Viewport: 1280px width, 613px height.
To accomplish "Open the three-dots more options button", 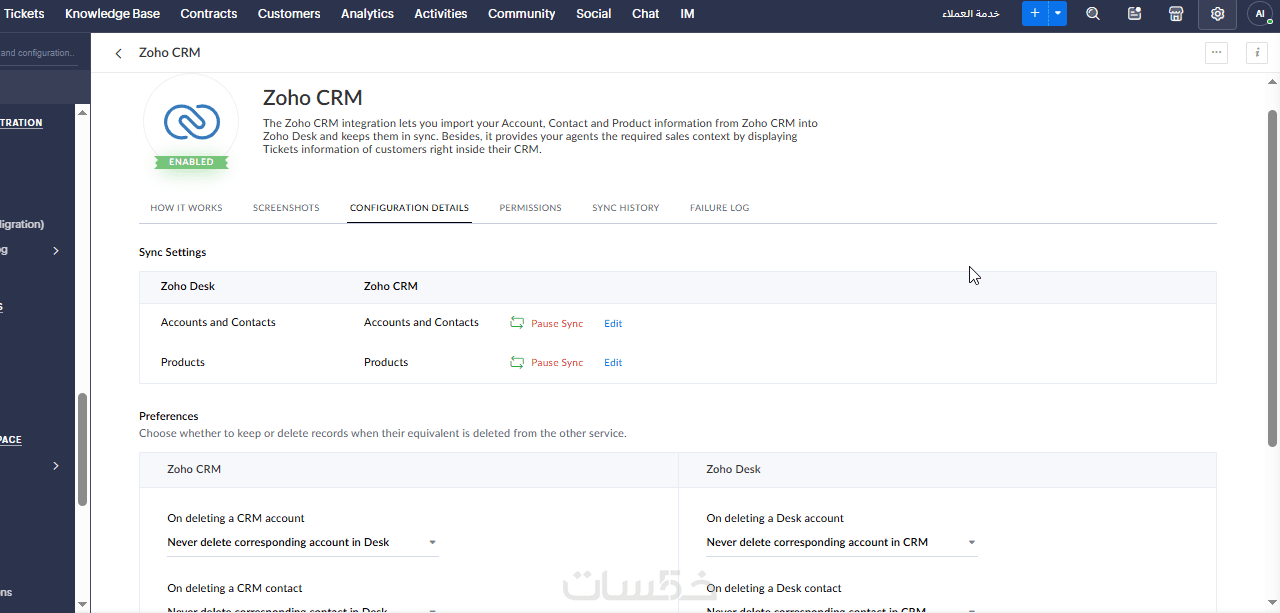I will (1216, 53).
